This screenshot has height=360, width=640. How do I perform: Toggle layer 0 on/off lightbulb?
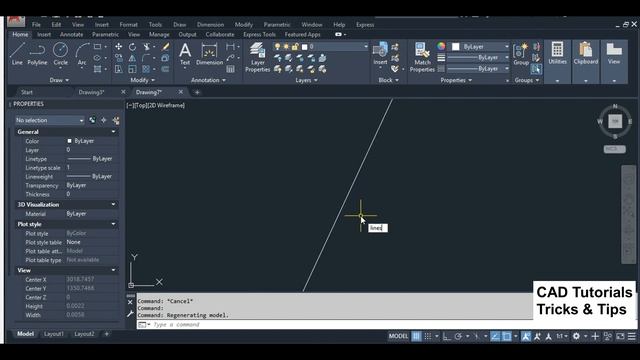tap(277, 47)
